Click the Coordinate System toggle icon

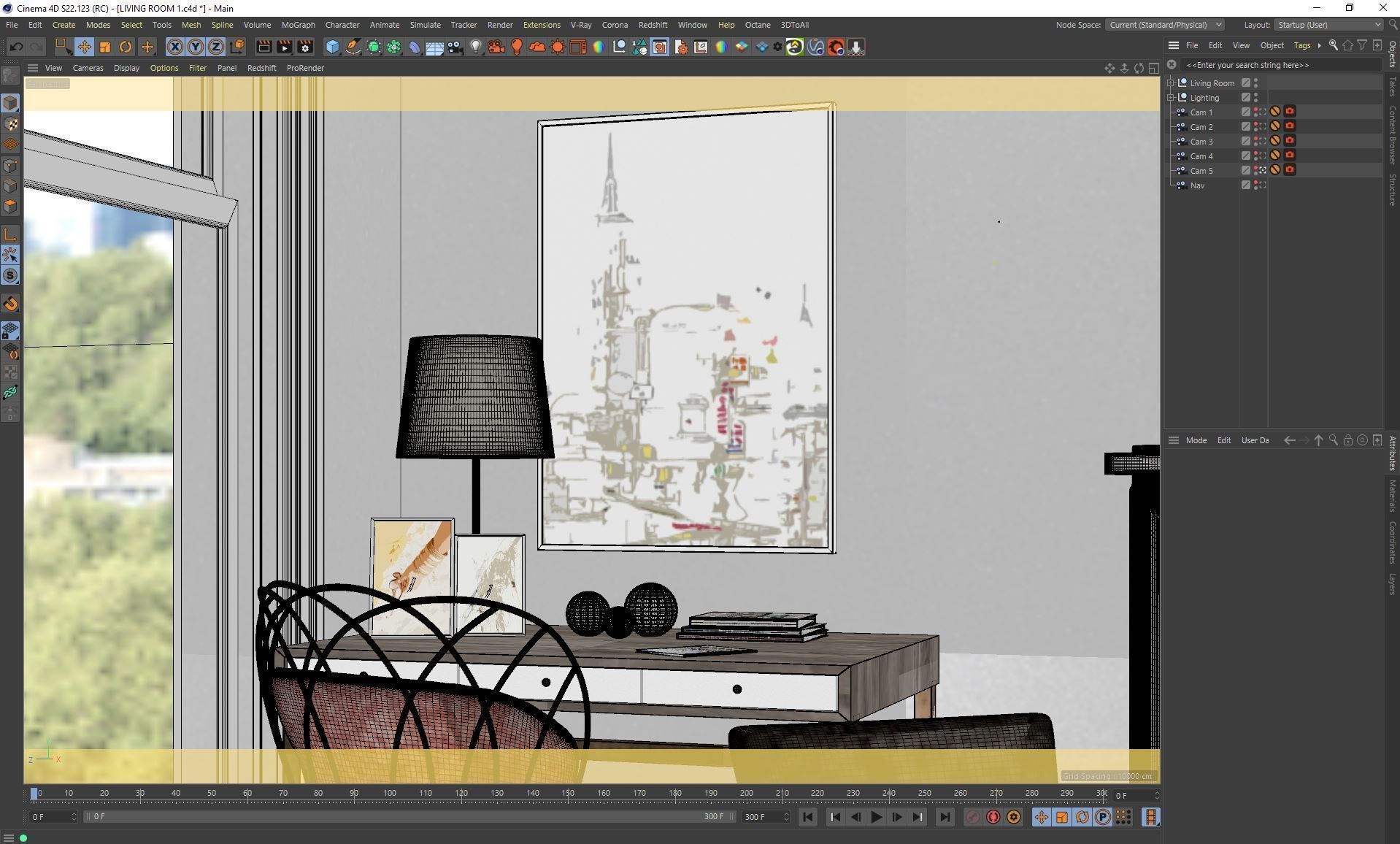pyautogui.click(x=236, y=47)
